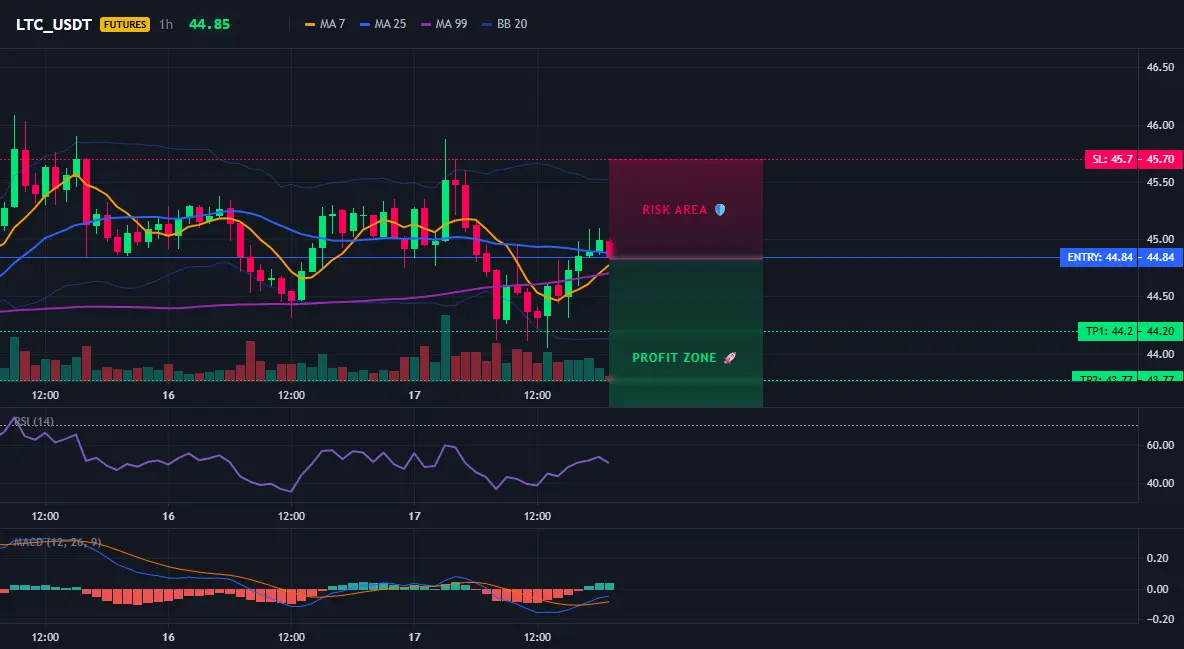Click the MACD (12, 26, 9) indicator label

point(57,542)
